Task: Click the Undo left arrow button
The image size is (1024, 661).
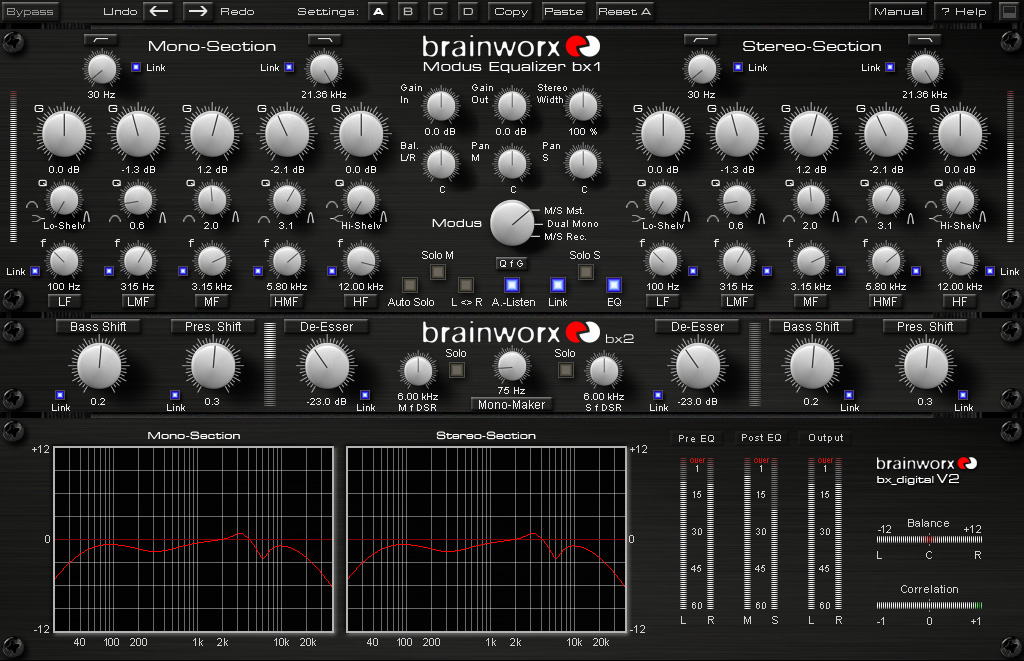Action: click(x=158, y=11)
